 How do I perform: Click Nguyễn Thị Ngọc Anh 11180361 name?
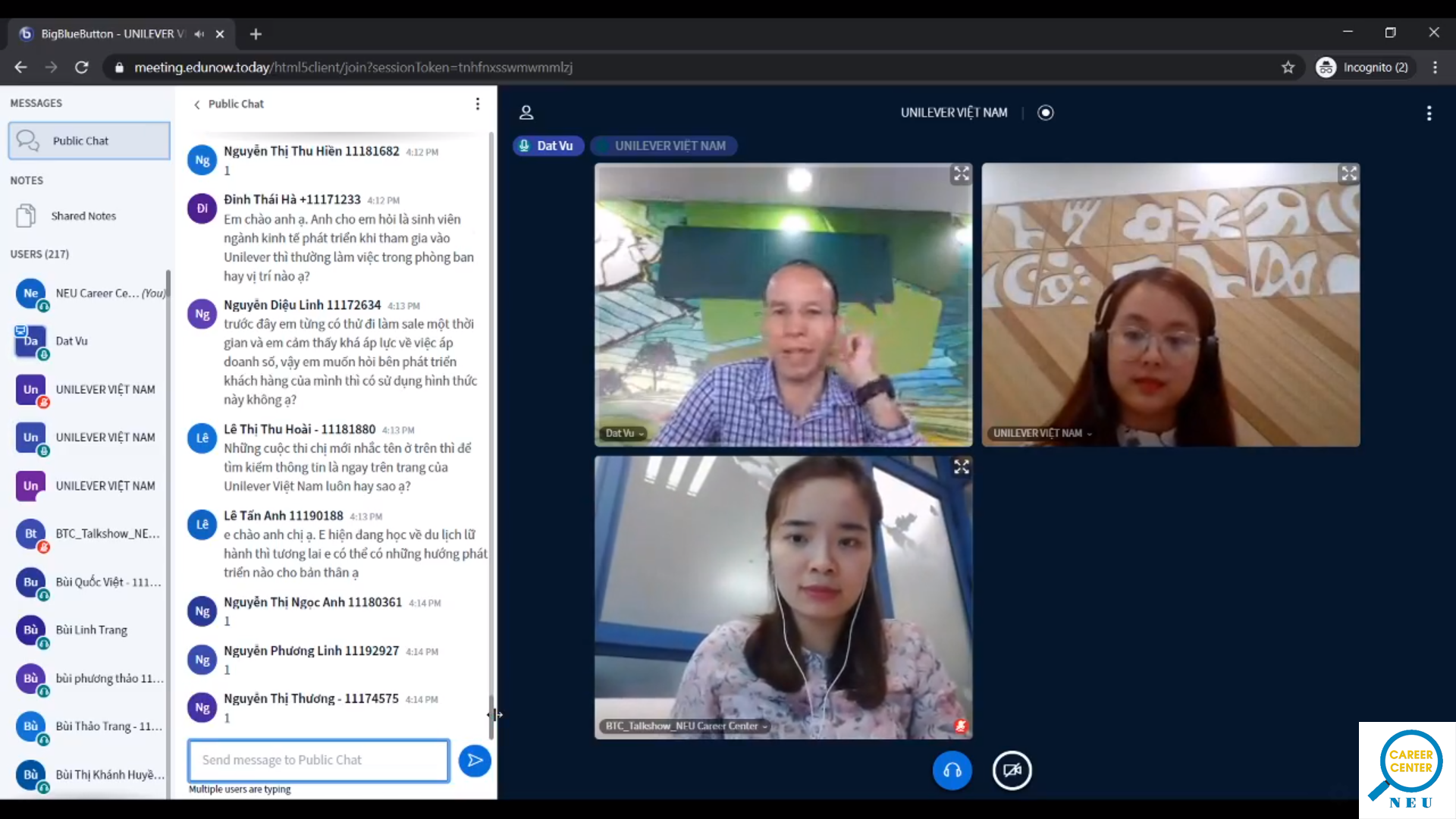click(x=312, y=602)
